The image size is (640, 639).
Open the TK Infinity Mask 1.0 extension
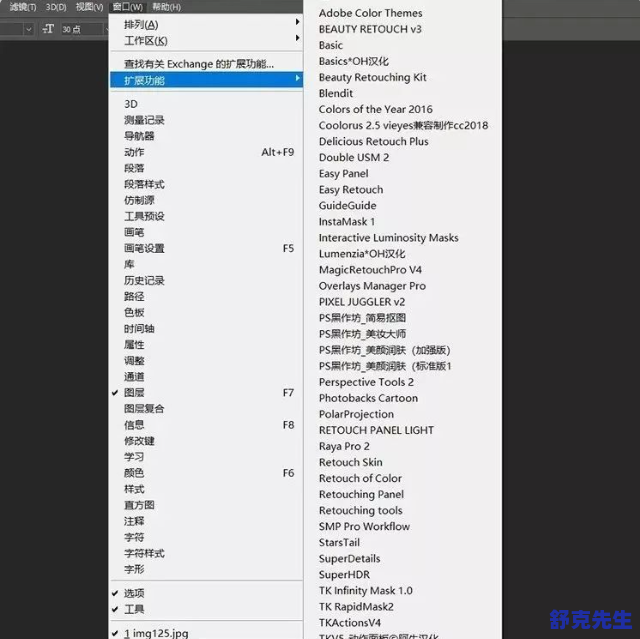365,591
